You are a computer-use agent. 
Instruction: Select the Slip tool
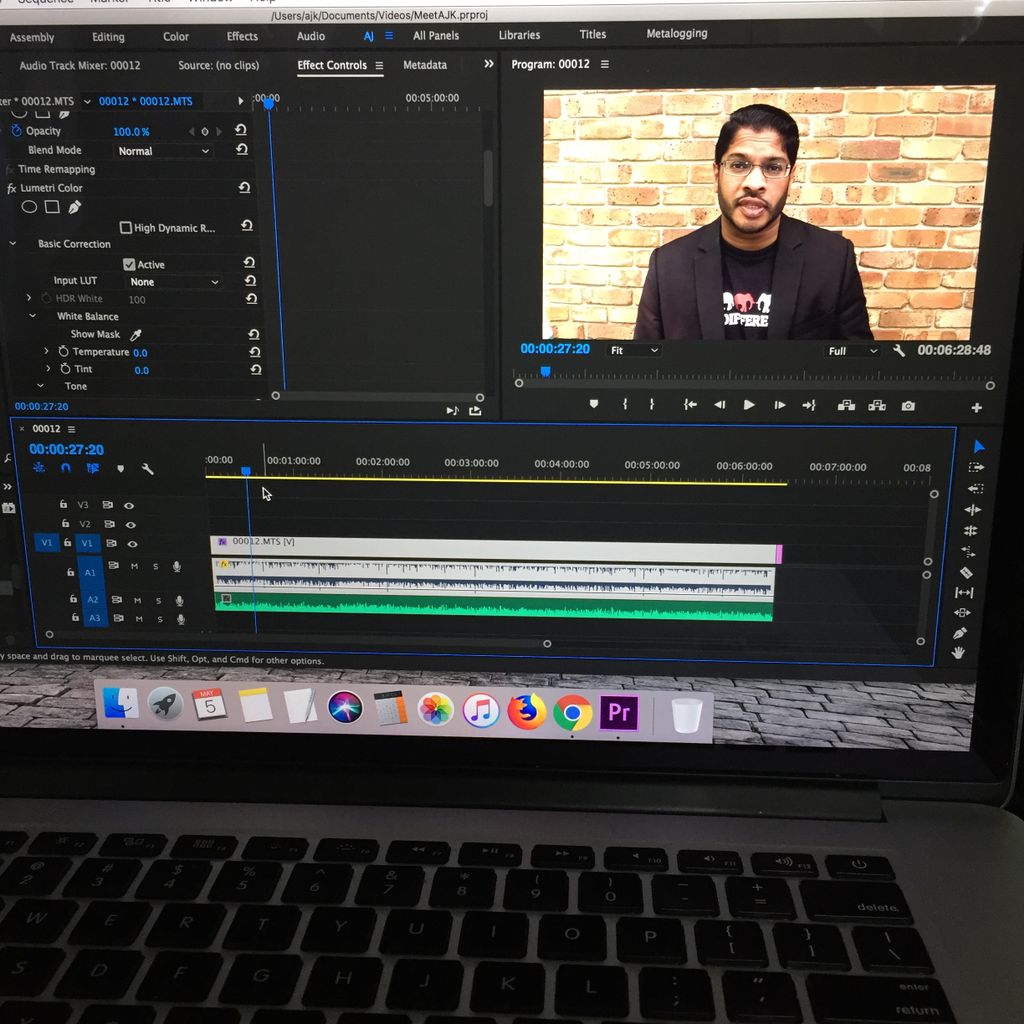[x=964, y=592]
